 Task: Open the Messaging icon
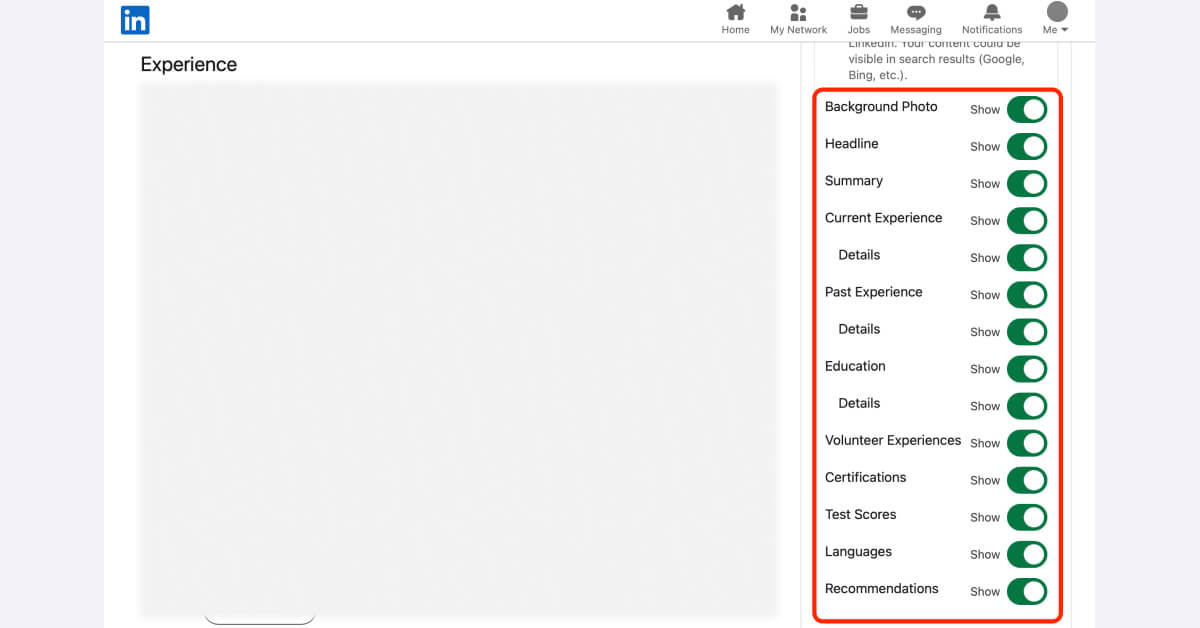[915, 14]
